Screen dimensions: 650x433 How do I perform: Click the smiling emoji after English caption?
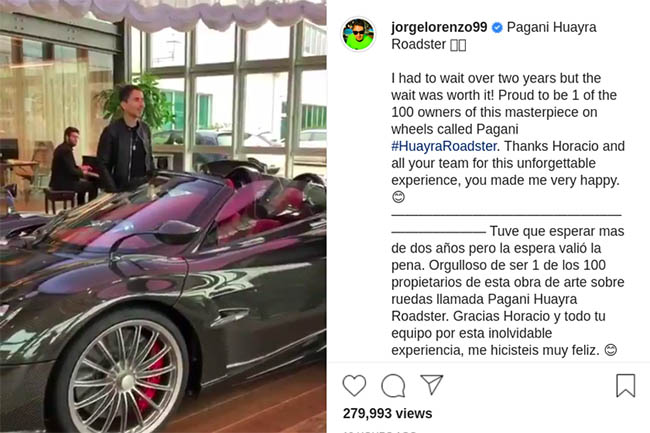398,197
